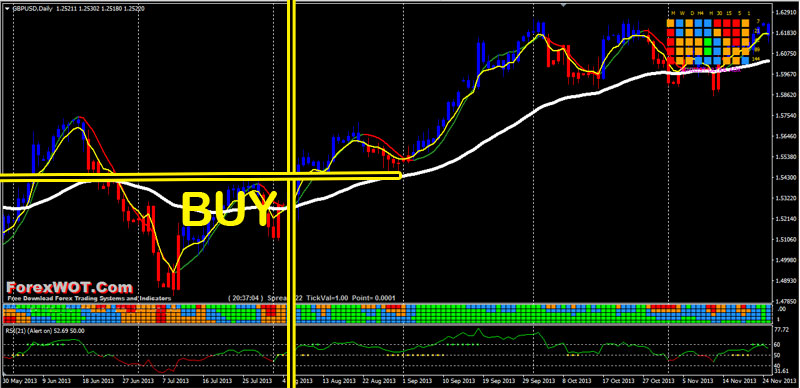Screen dimensions: 800x388
Task: Click the red square in 5 column, 21 row
Action: coord(736,32)
